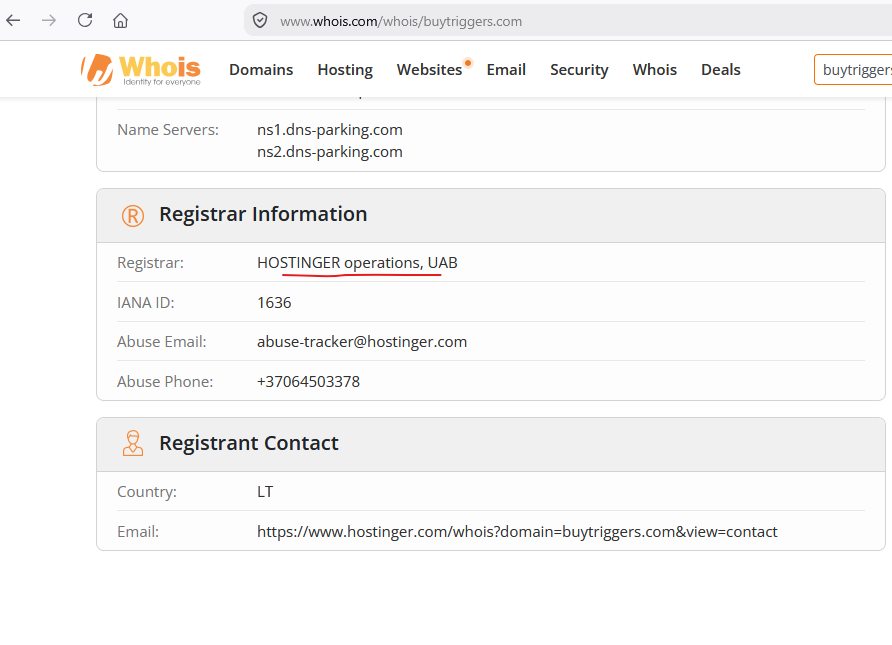Click the Registrant Contact heading
Viewport: 892px width, 645px height.
249,443
